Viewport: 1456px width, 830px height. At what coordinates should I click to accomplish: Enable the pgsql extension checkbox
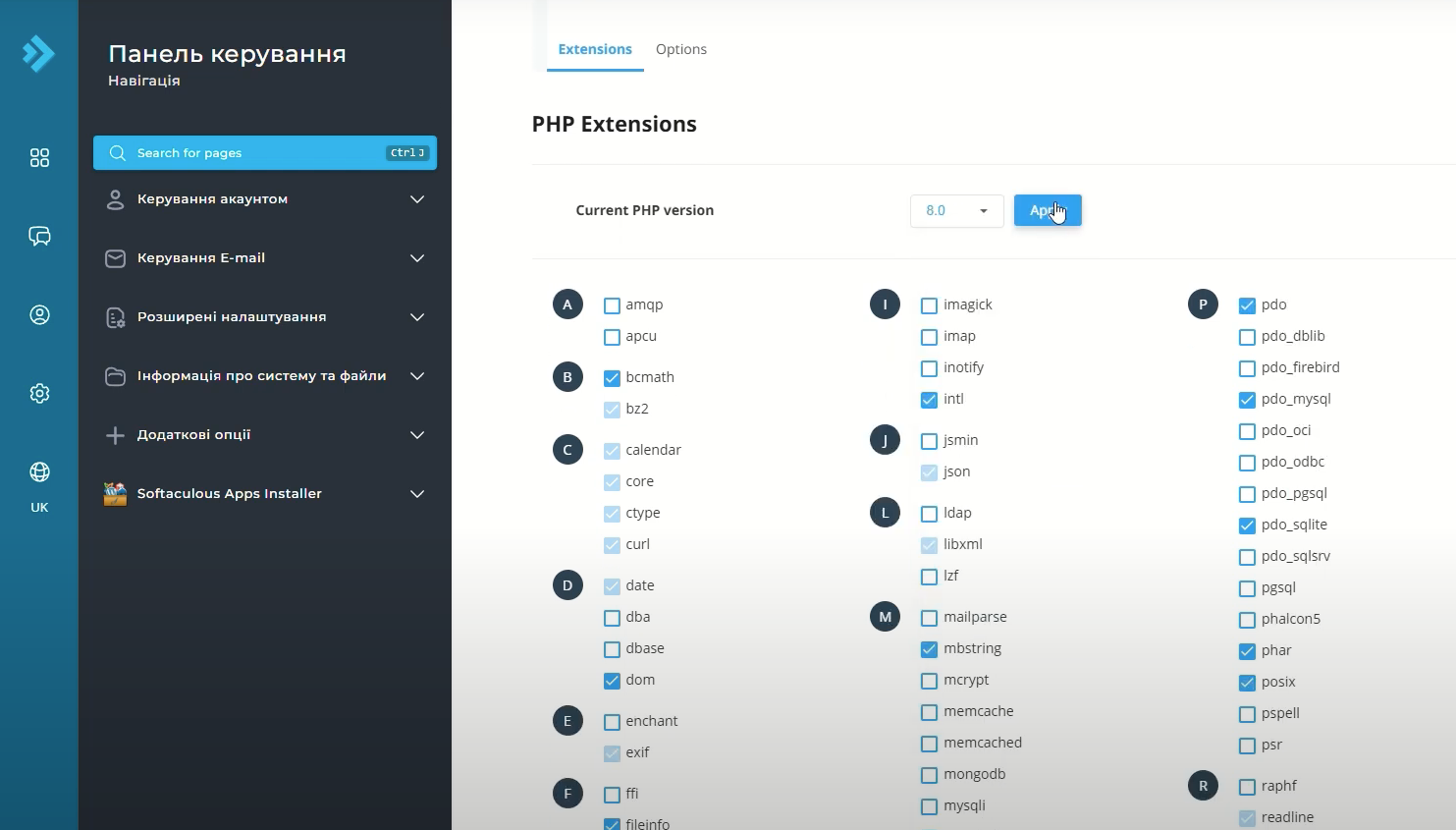coord(1247,588)
